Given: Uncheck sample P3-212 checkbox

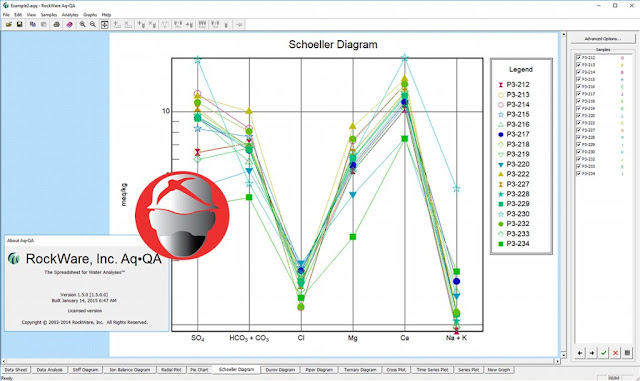Looking at the screenshot, I should [578, 58].
